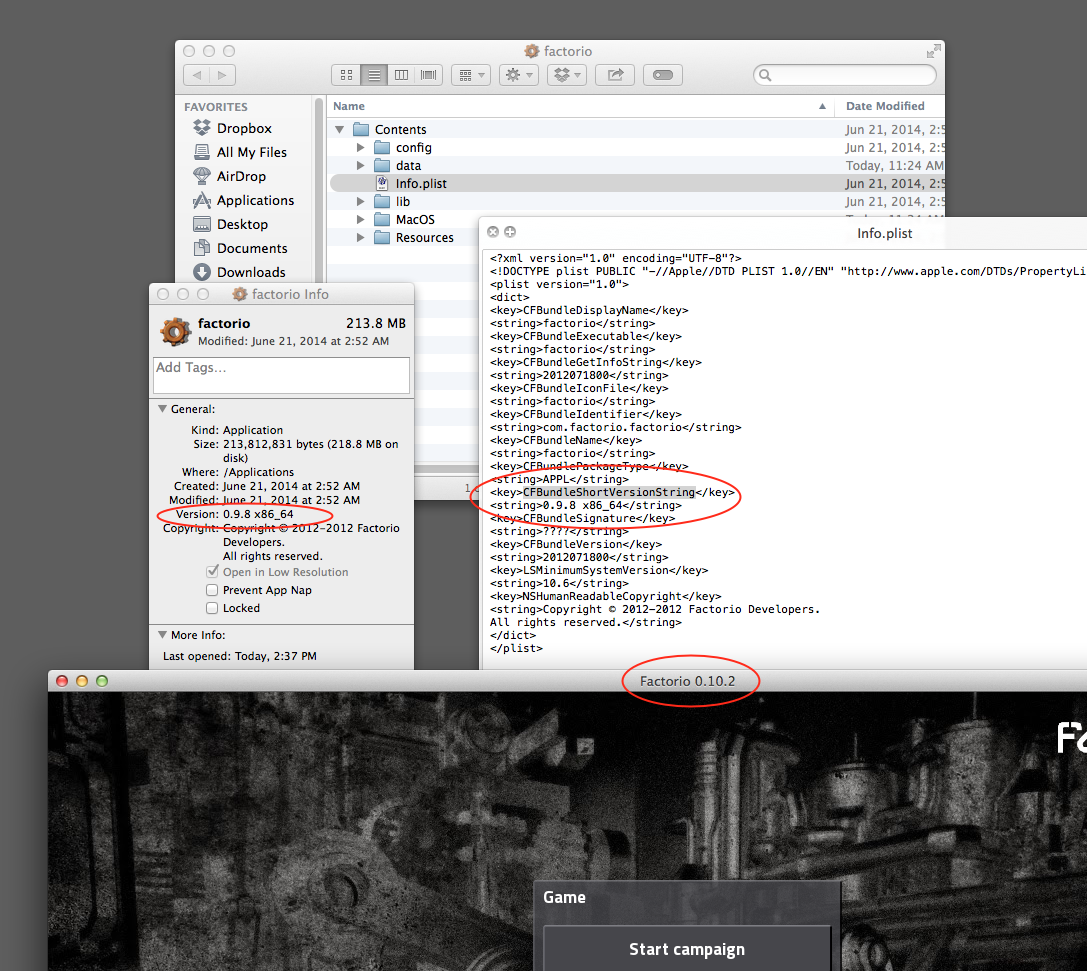The width and height of the screenshot is (1087, 971).
Task: Click 'Version: 0.9.8 x86_64' in factorio Info
Action: (x=234, y=514)
